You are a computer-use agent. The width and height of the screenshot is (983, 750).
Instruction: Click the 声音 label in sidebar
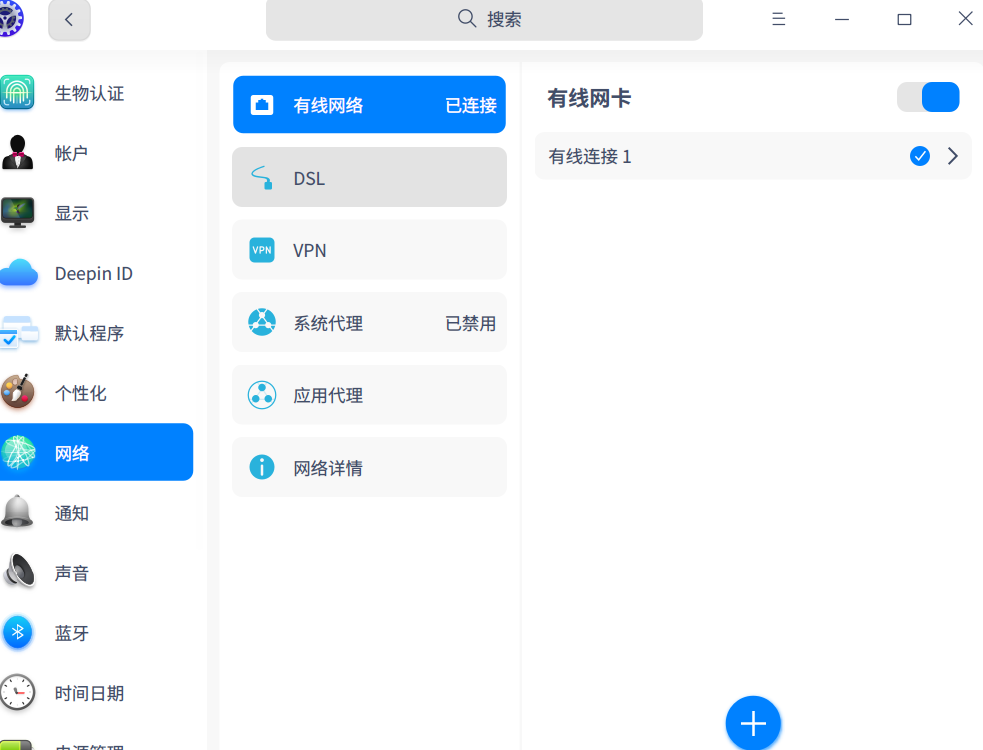point(71,573)
